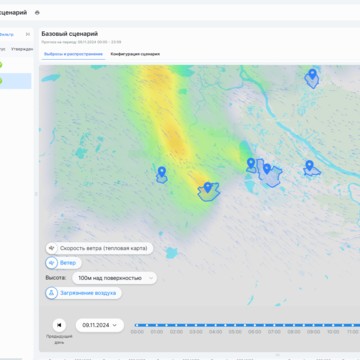Image resolution: width=360 pixels, height=360 pixels.
Task: Click the map pin near the top right
Action: pyautogui.click(x=312, y=74)
